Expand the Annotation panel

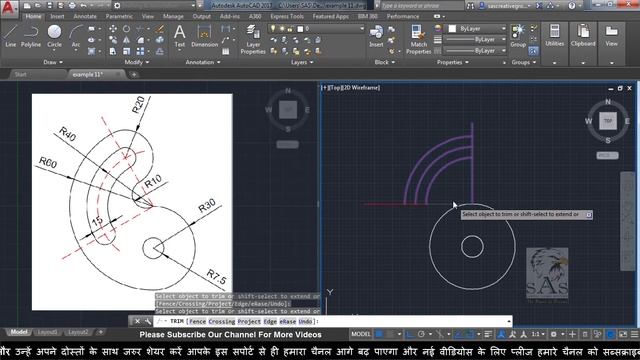click(203, 62)
